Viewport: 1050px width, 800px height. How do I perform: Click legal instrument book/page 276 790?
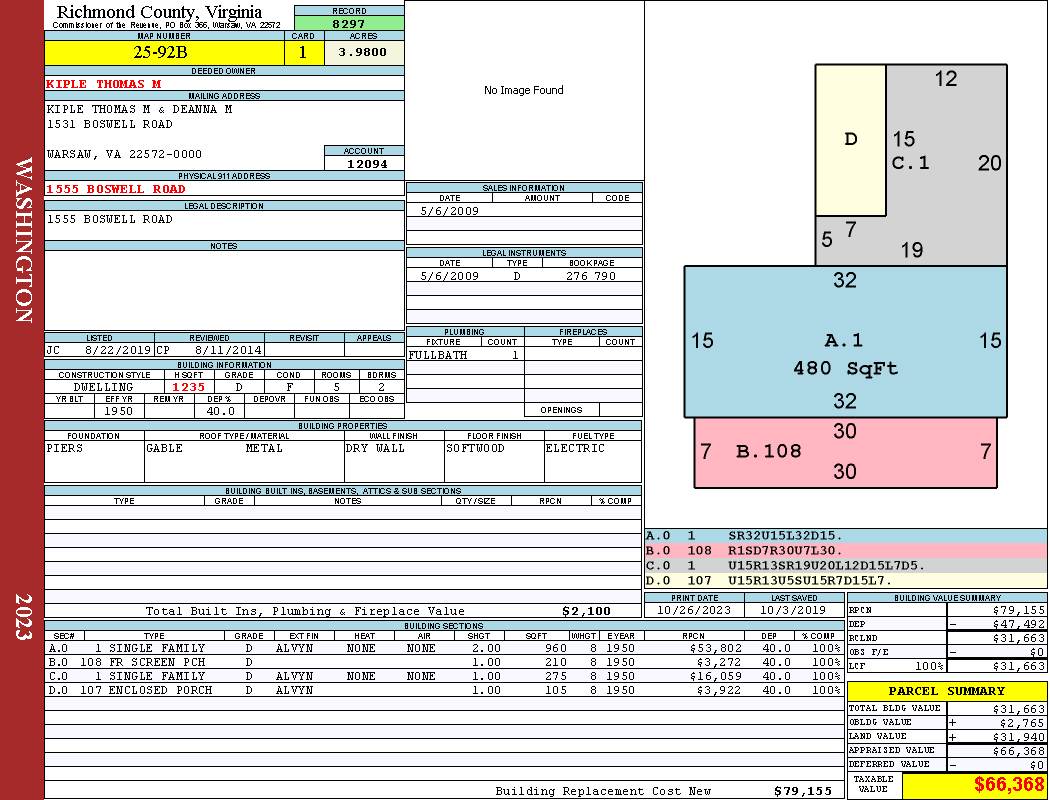tap(591, 276)
